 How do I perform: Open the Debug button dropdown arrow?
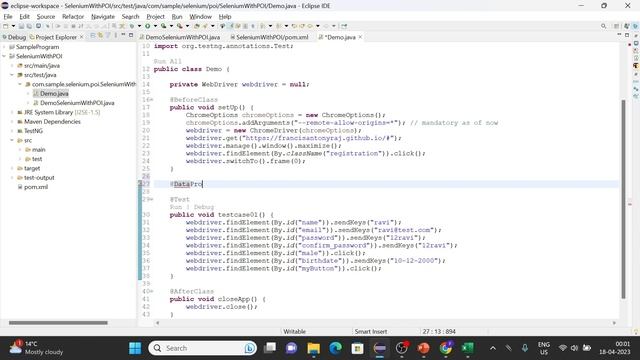pos(139,26)
